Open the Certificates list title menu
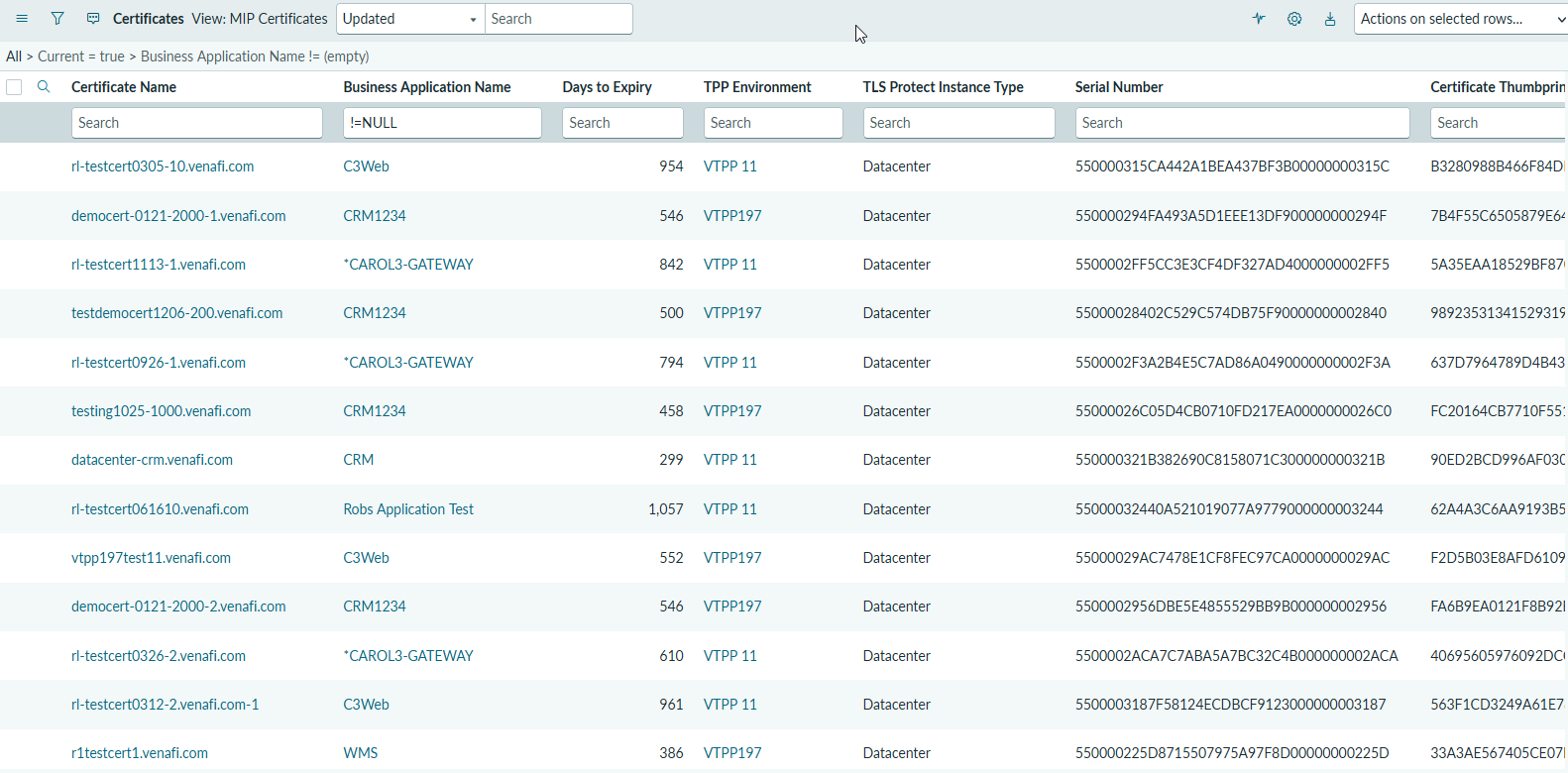 pos(149,19)
